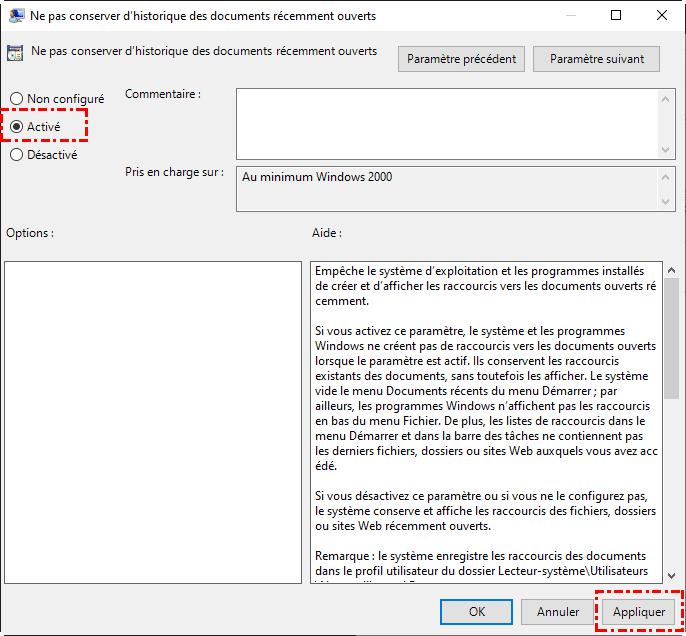Click scroll down arrow in Pris en charge box

pyautogui.click(x=667, y=203)
